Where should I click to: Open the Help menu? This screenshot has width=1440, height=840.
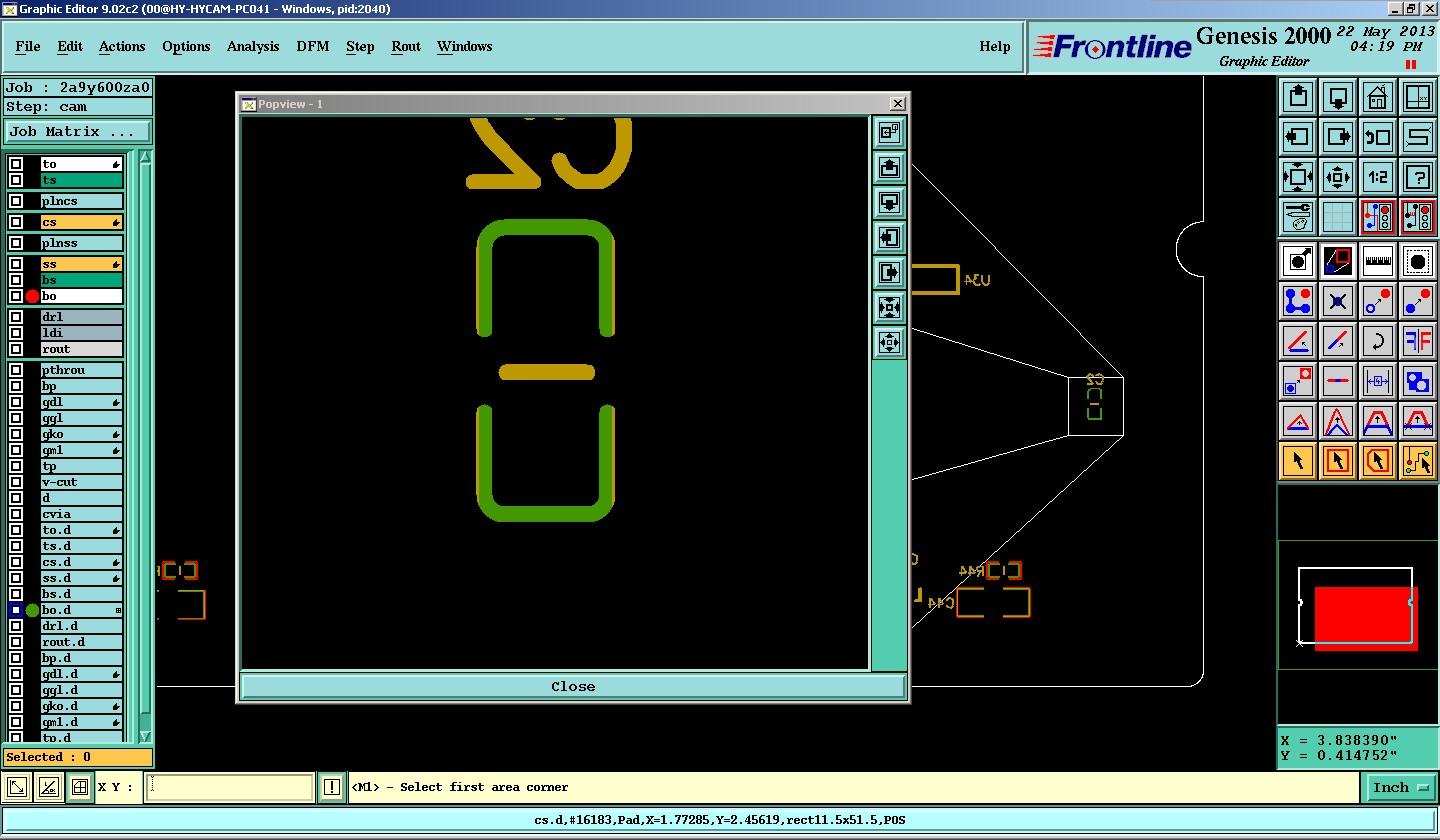click(x=994, y=46)
